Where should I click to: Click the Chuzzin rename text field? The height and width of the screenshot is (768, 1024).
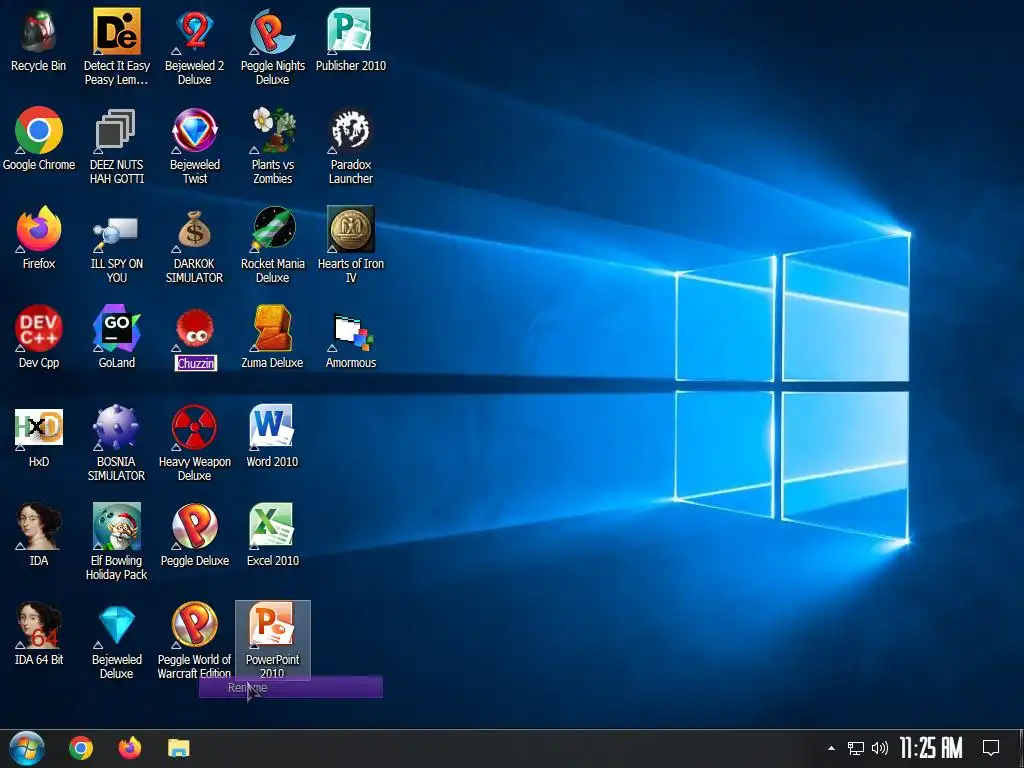click(x=195, y=363)
